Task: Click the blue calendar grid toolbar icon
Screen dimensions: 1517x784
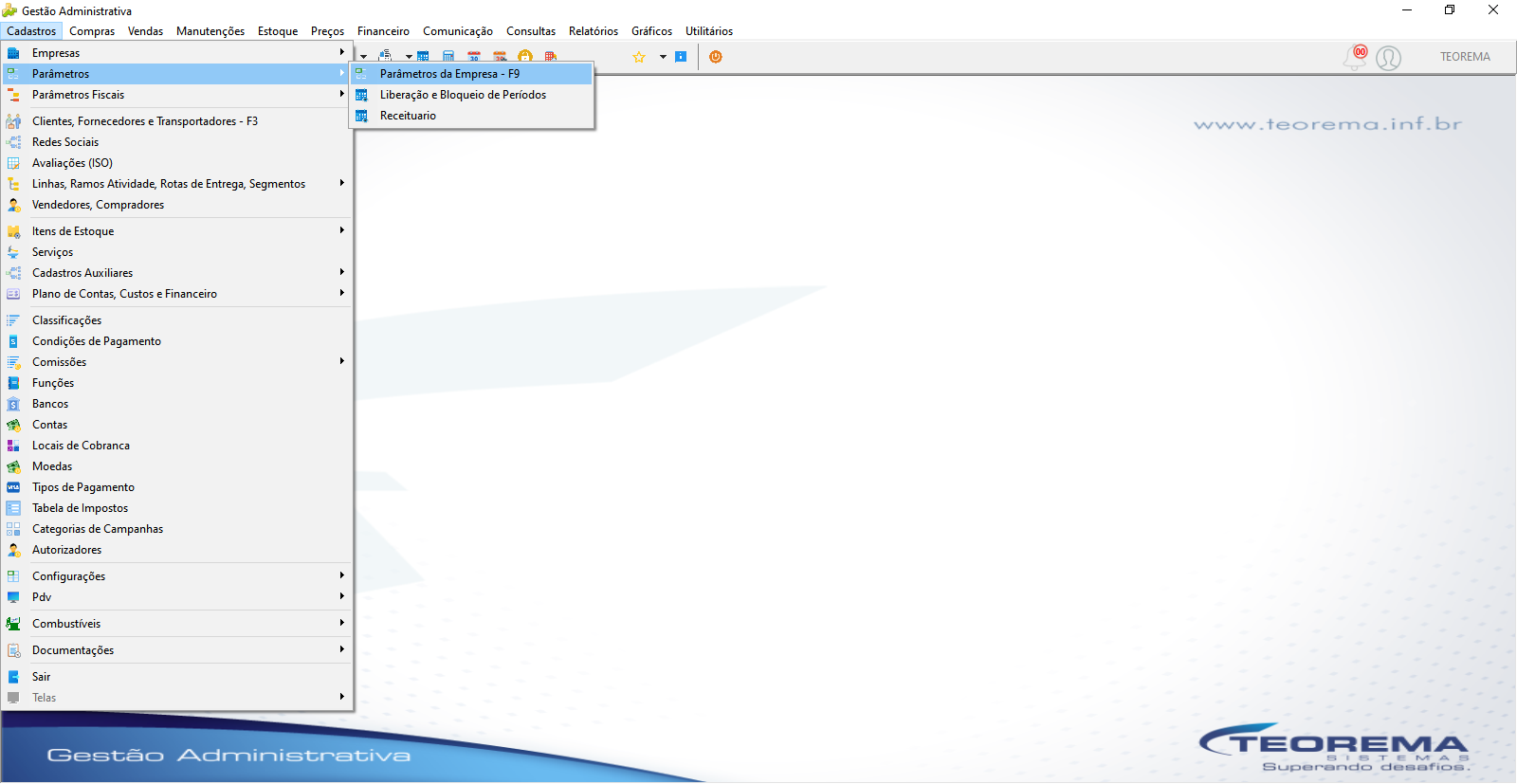Action: [423, 57]
